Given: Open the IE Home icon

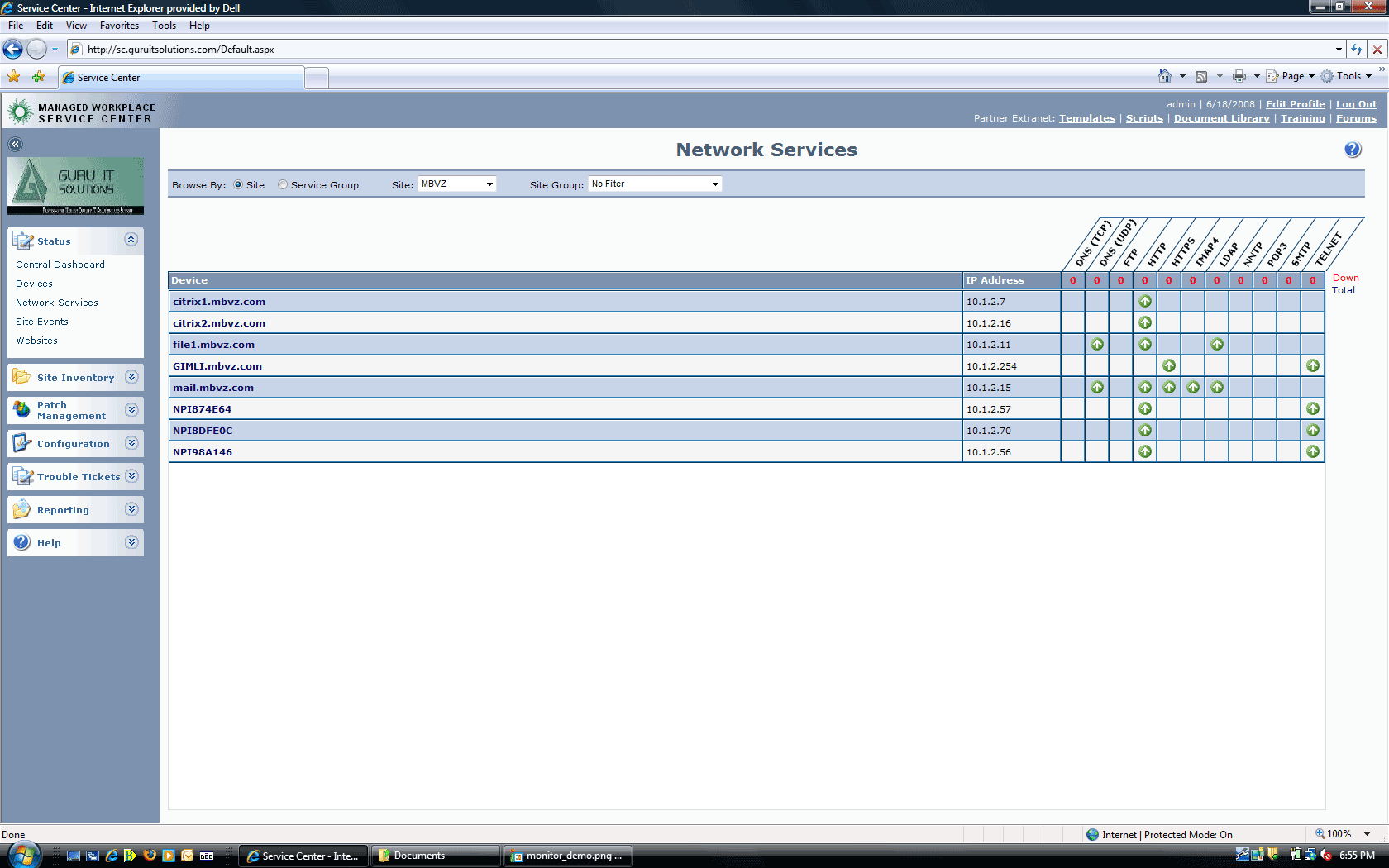Looking at the screenshot, I should 1164,76.
